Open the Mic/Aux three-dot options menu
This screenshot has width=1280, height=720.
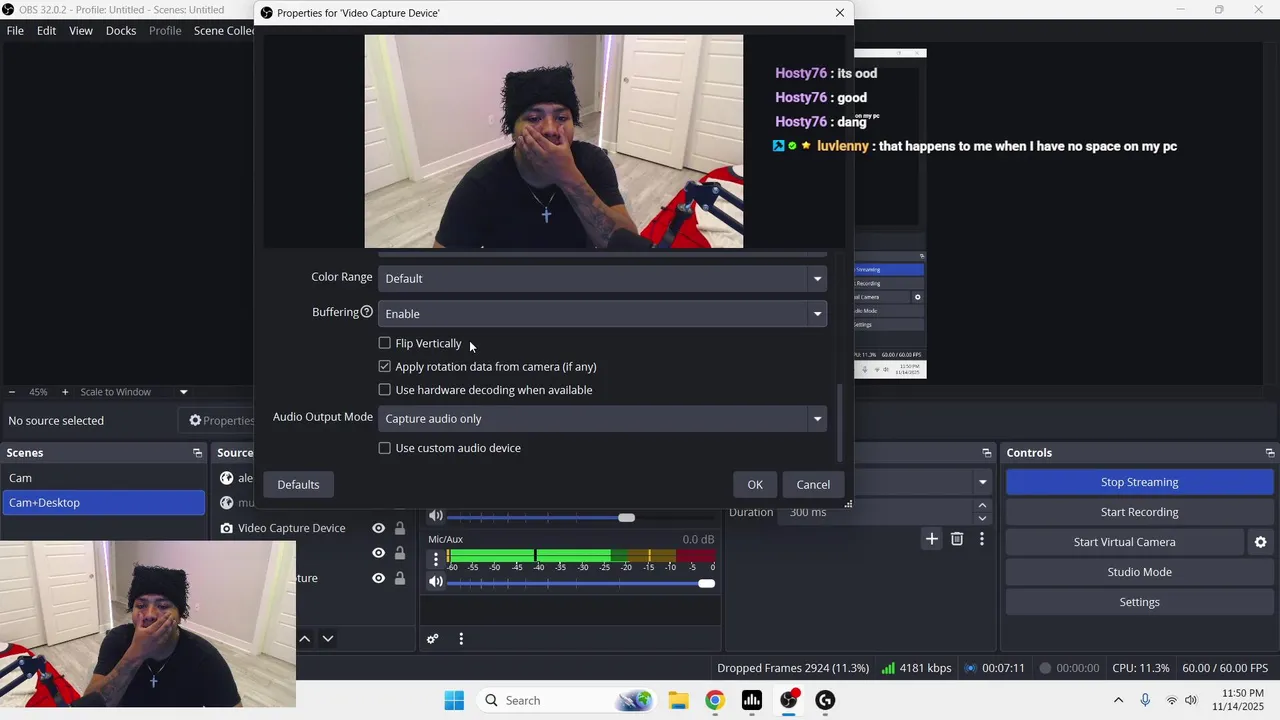click(x=435, y=559)
